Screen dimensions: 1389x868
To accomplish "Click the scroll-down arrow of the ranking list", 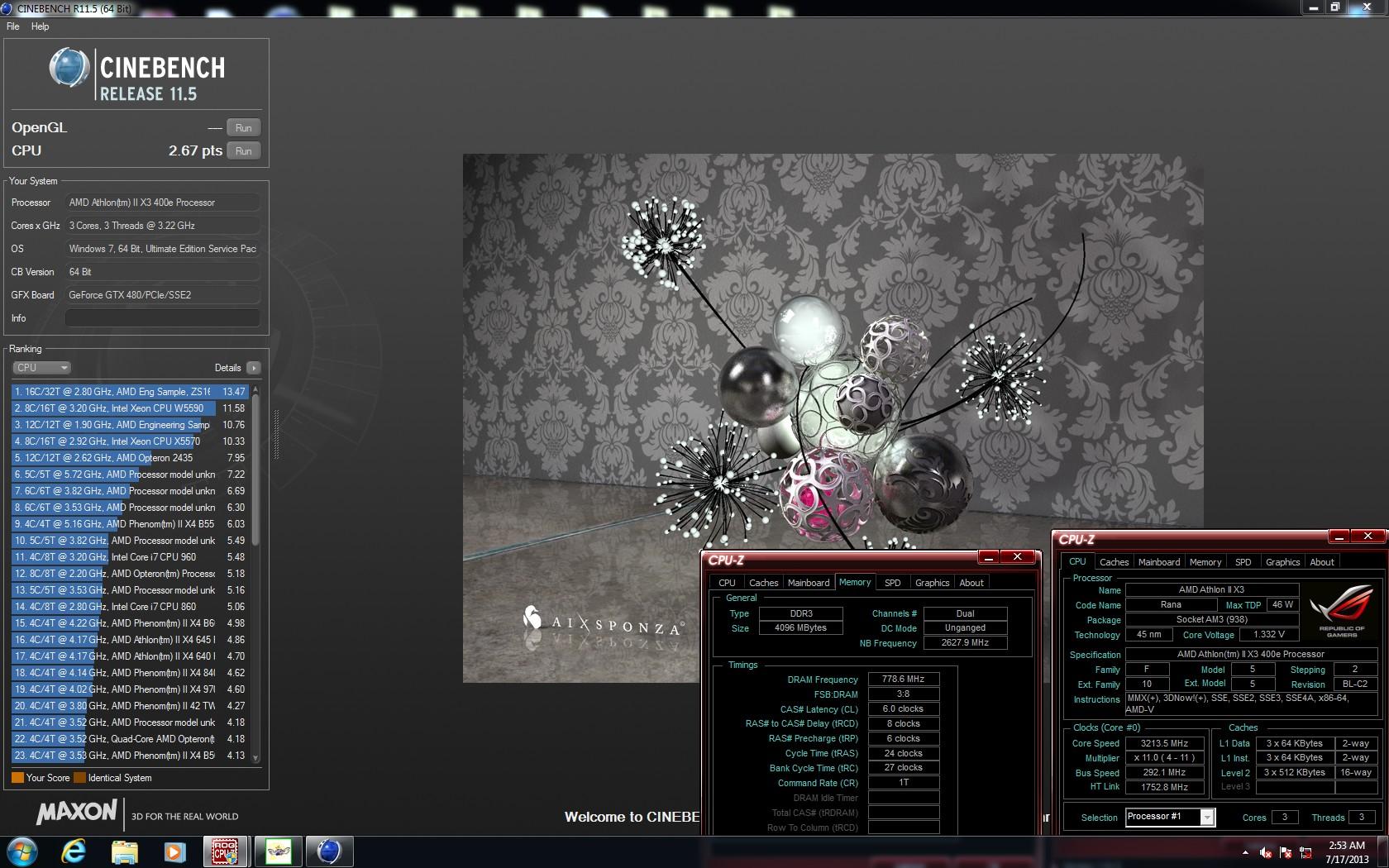I will point(255,757).
